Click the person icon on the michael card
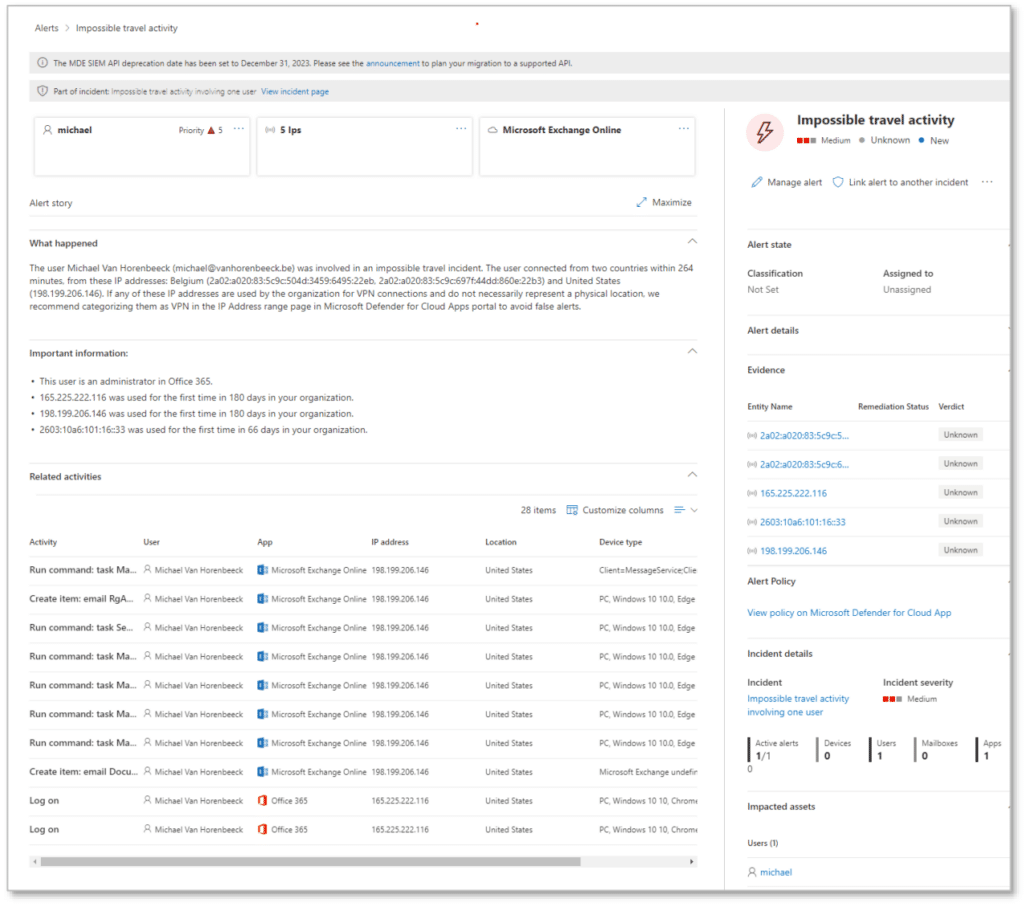The width and height of the screenshot is (1024, 907). click(49, 129)
